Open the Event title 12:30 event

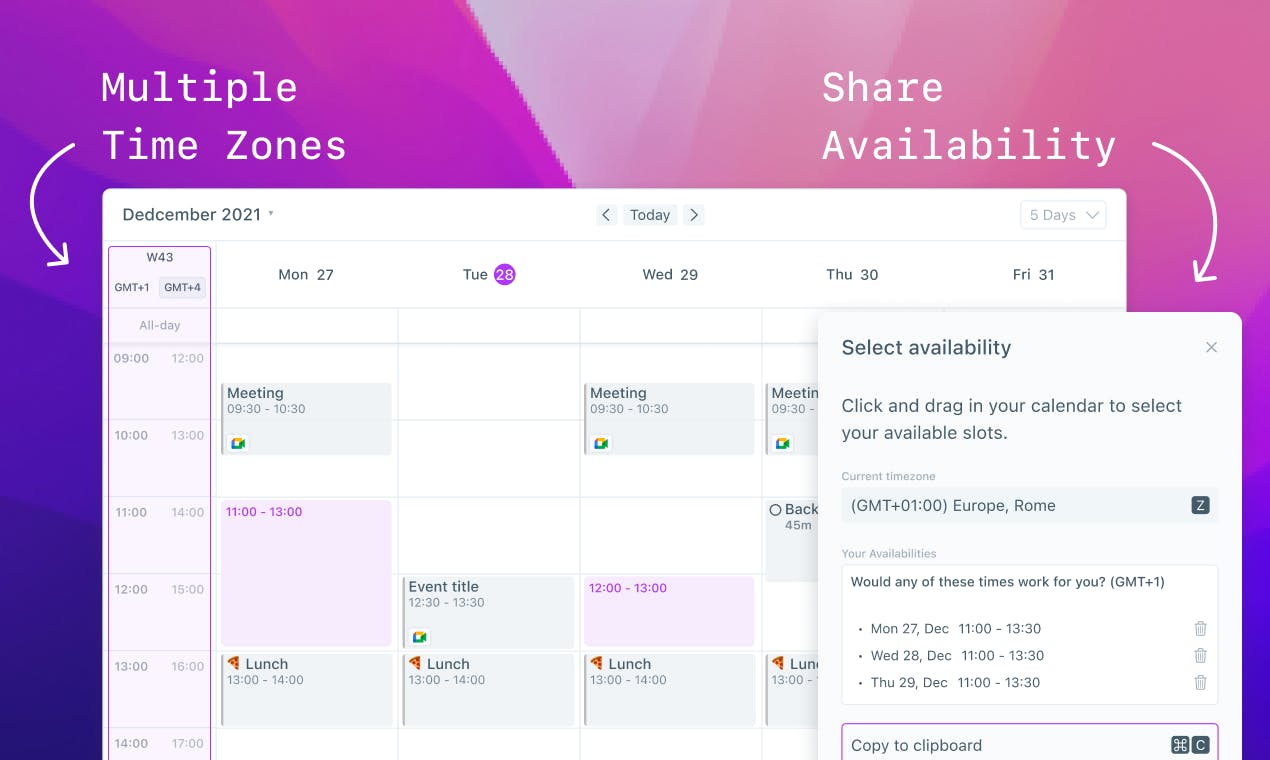(488, 612)
